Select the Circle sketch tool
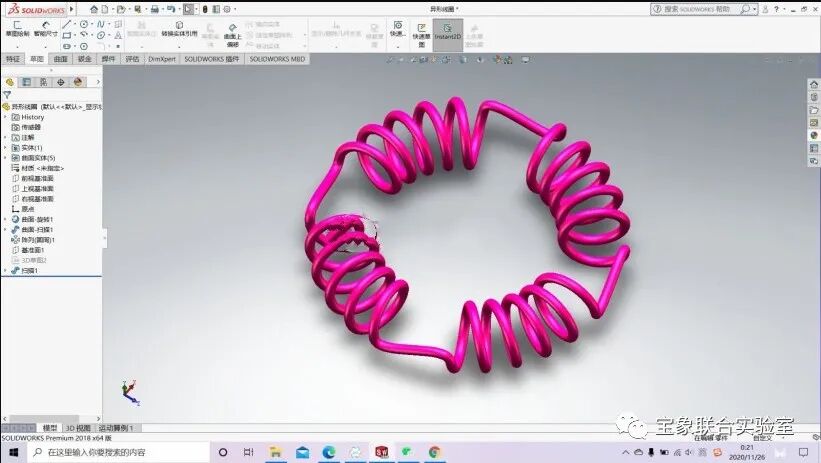 (x=84, y=24)
